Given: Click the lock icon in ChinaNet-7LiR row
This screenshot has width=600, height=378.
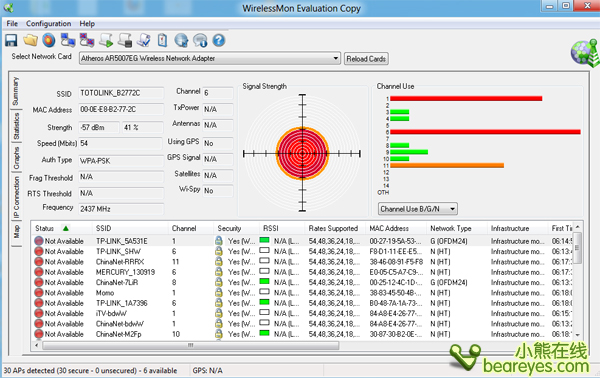Looking at the screenshot, I should point(218,282).
